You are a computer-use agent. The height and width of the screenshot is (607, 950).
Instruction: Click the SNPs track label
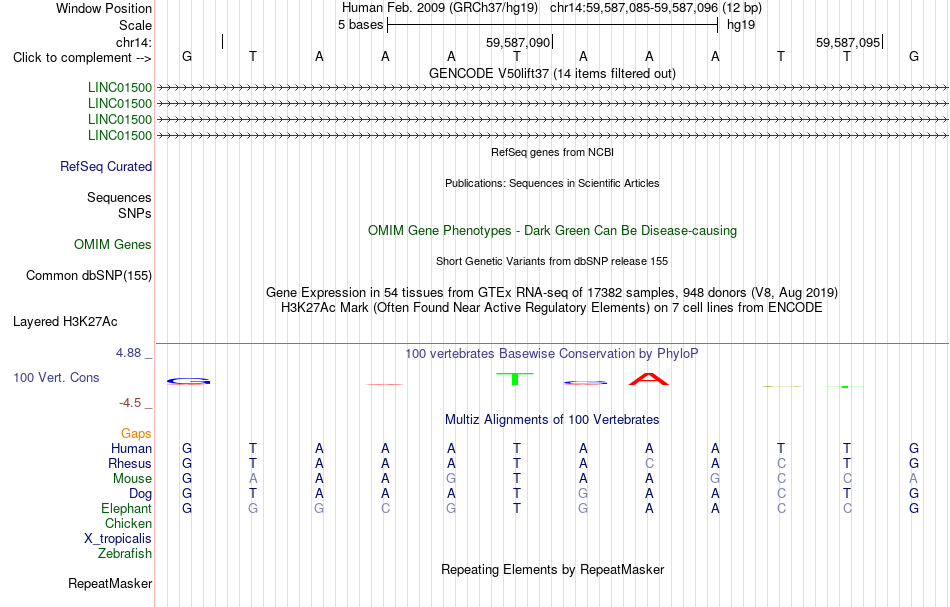(135, 213)
